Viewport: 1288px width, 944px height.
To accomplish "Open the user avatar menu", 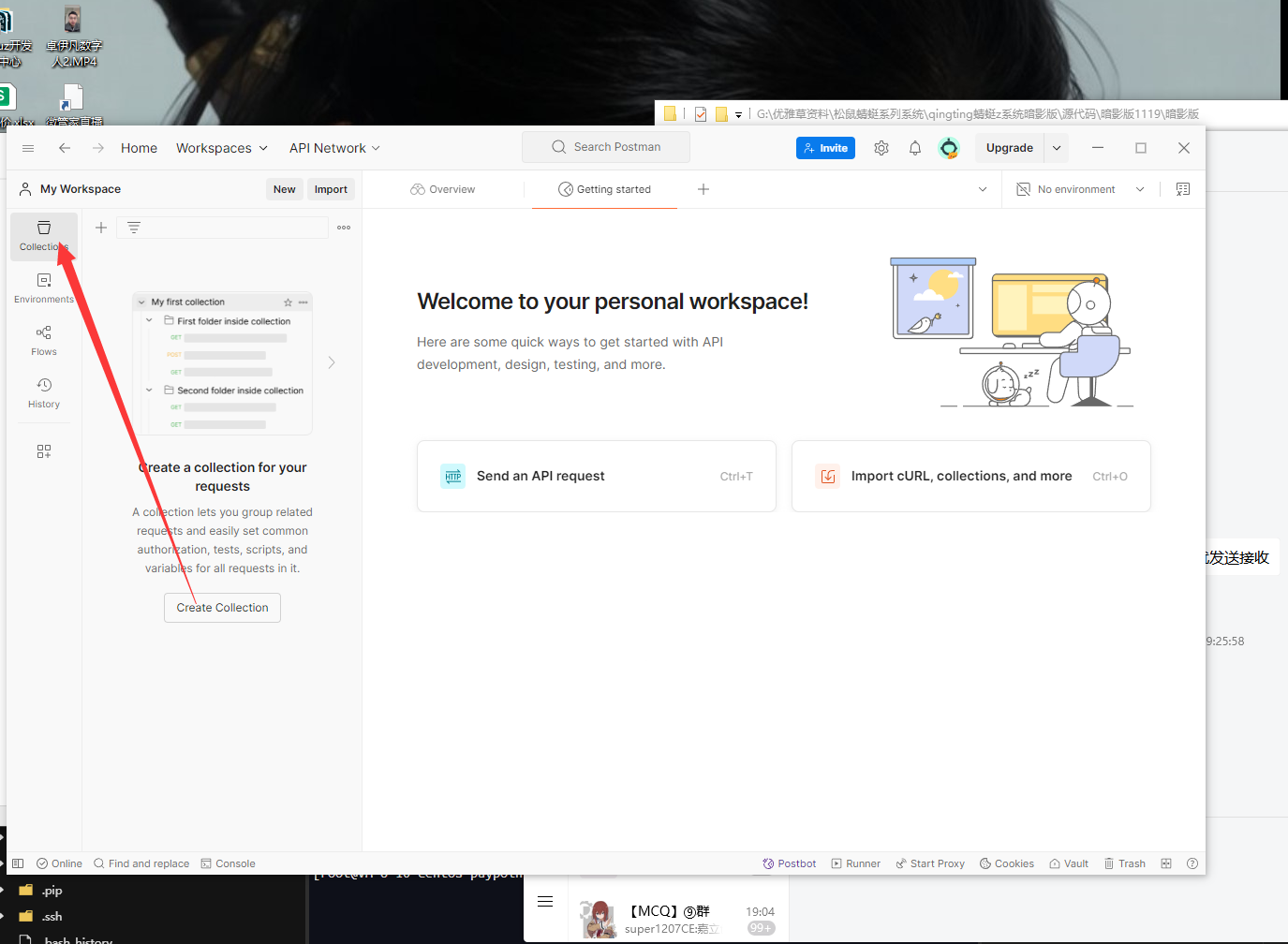I will [949, 148].
